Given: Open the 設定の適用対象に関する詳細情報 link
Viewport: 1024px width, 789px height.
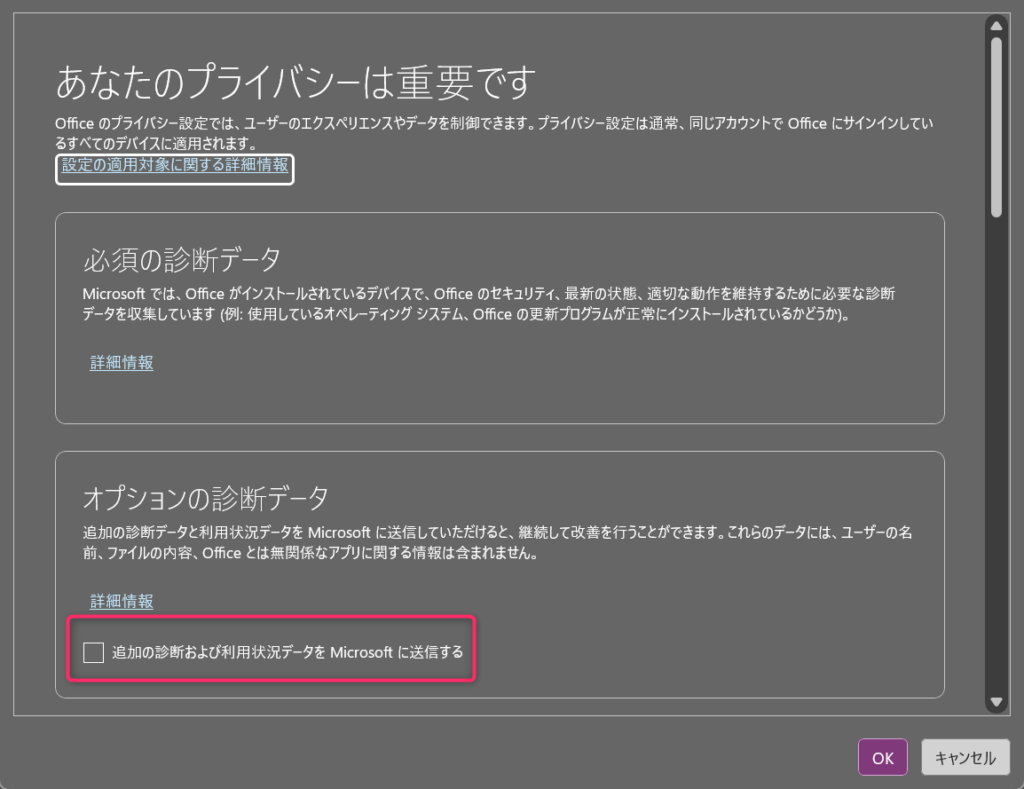Looking at the screenshot, I should click(x=175, y=165).
